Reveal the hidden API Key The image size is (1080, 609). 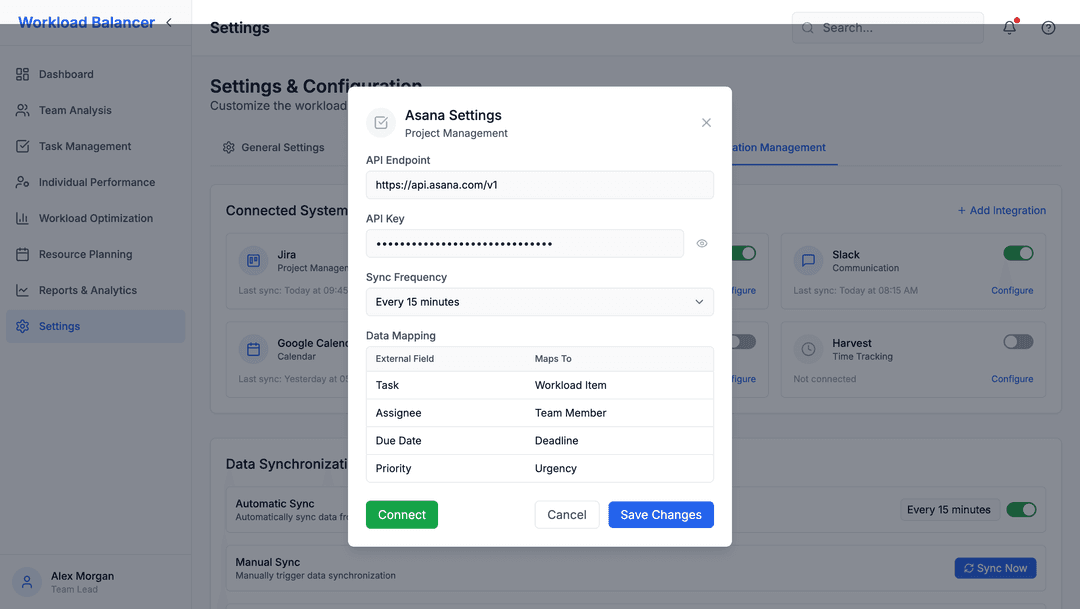(702, 243)
